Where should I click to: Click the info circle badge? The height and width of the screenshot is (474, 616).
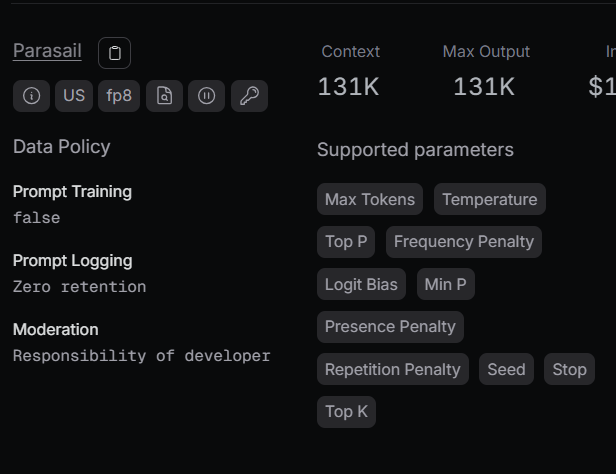(x=31, y=96)
